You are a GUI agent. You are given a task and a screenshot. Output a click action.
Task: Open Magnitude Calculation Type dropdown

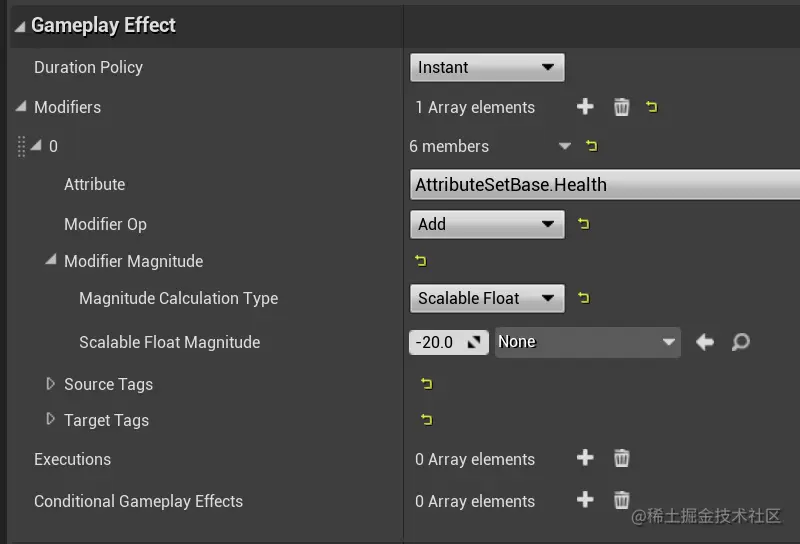[x=487, y=298]
